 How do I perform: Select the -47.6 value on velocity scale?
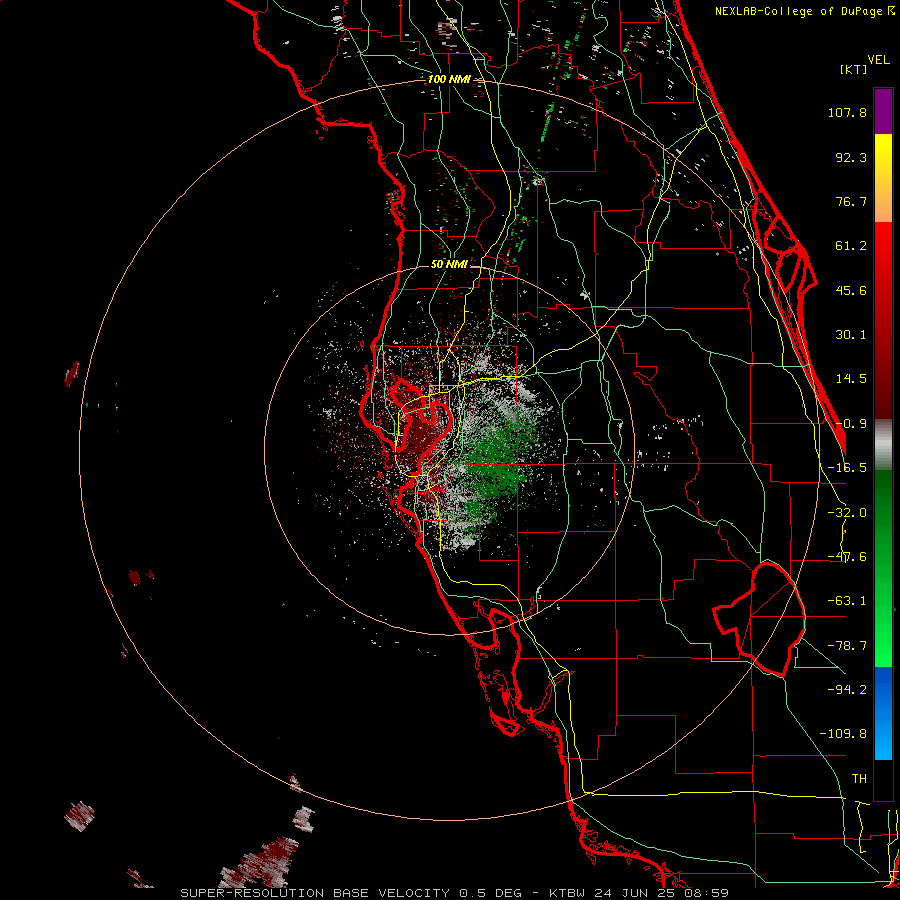[x=847, y=557]
